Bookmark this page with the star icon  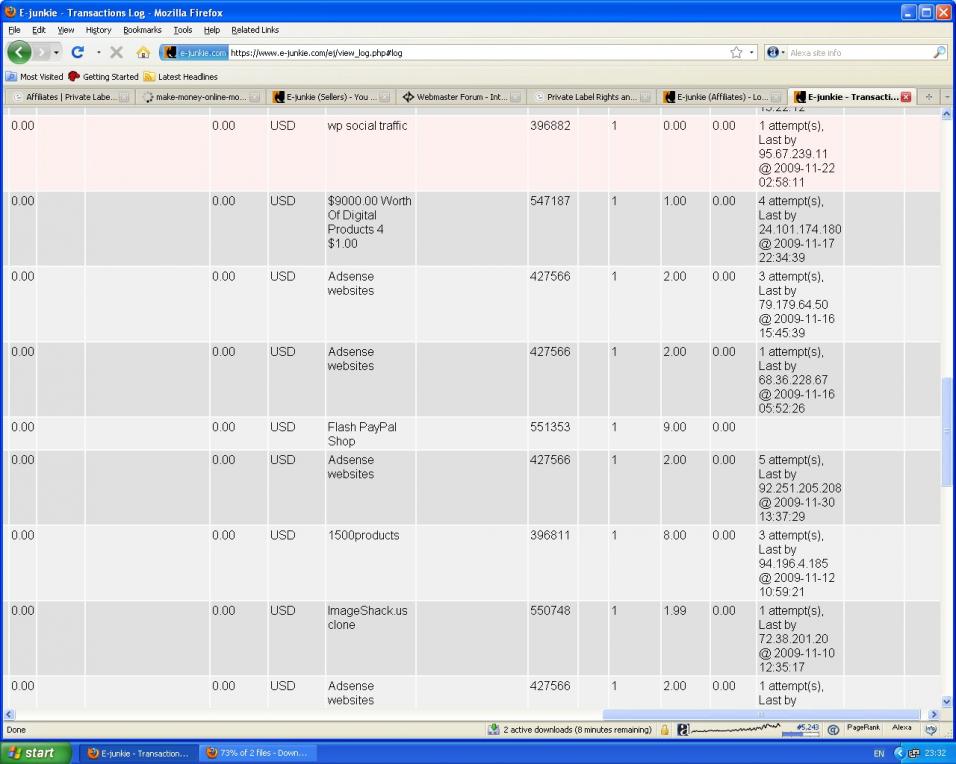736,52
